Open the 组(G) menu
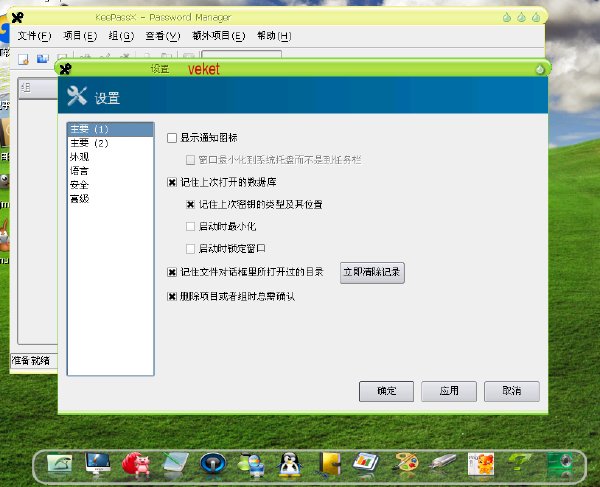Image resolution: width=600 pixels, height=487 pixels. tap(121, 36)
